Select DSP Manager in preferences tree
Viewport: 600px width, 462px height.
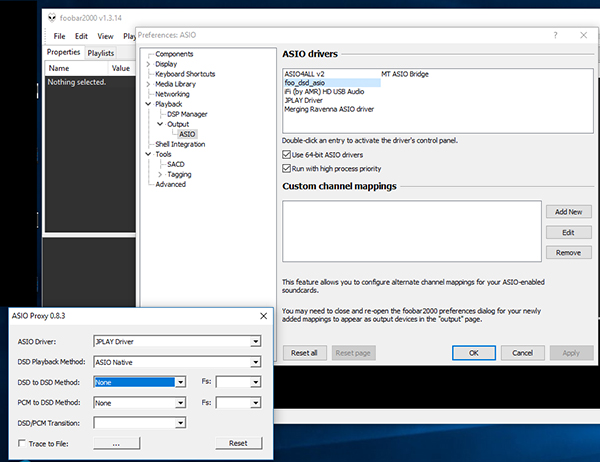click(187, 114)
